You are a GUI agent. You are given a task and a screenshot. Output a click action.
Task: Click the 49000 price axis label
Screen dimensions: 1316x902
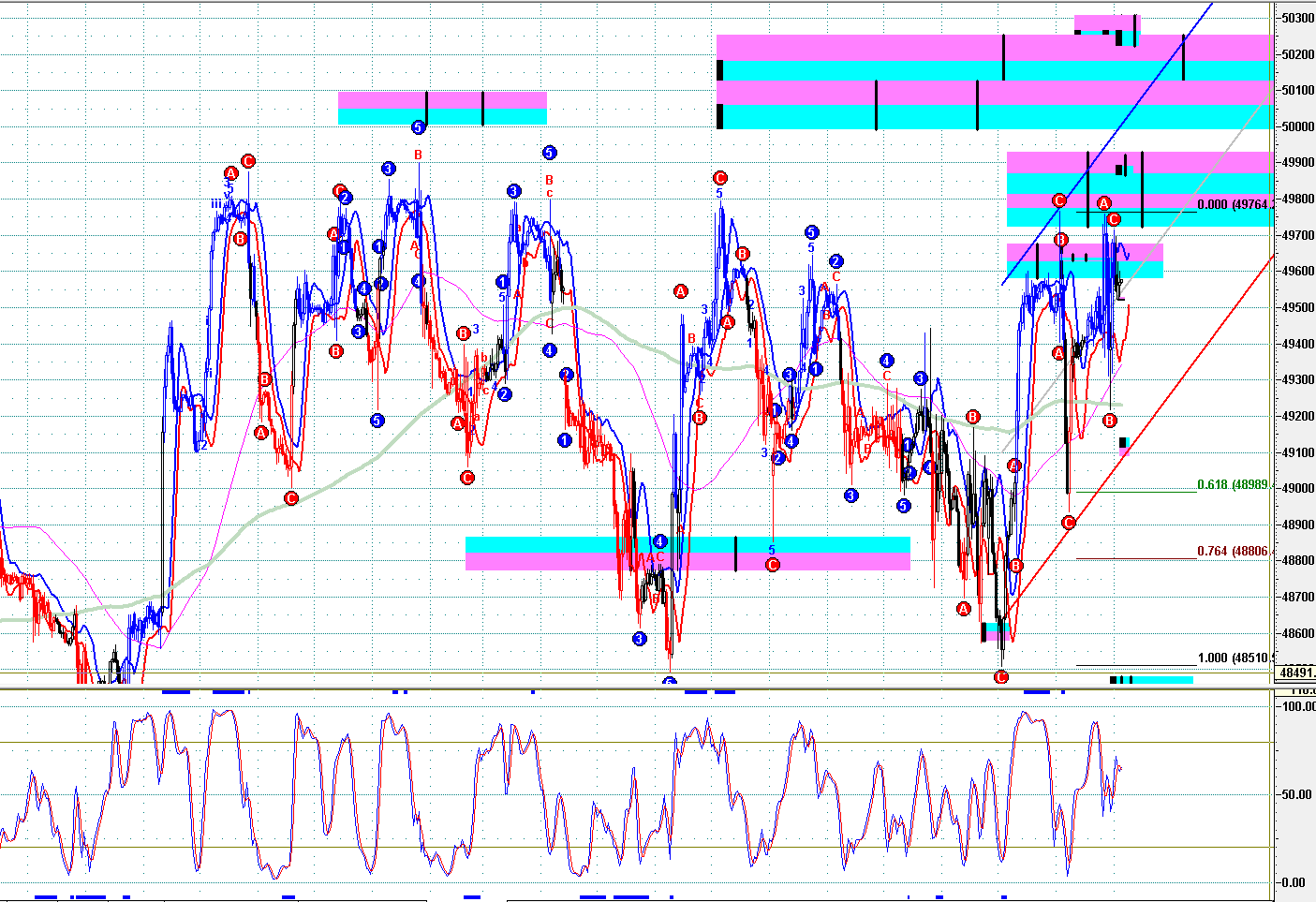(1297, 489)
